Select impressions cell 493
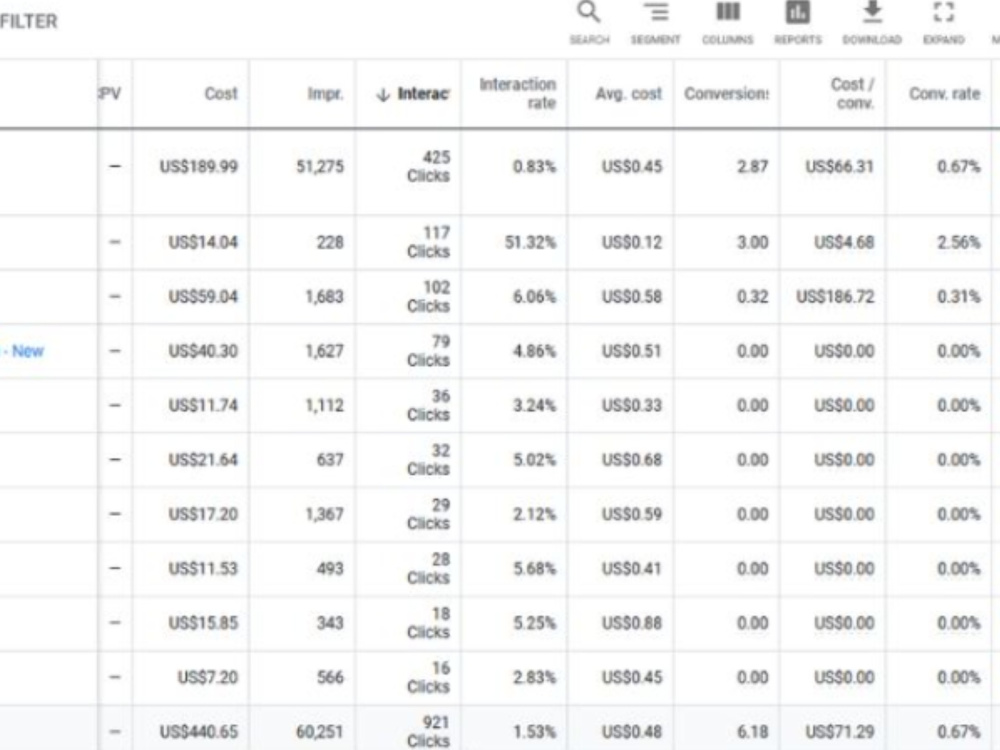This screenshot has width=1000, height=750. coord(330,568)
